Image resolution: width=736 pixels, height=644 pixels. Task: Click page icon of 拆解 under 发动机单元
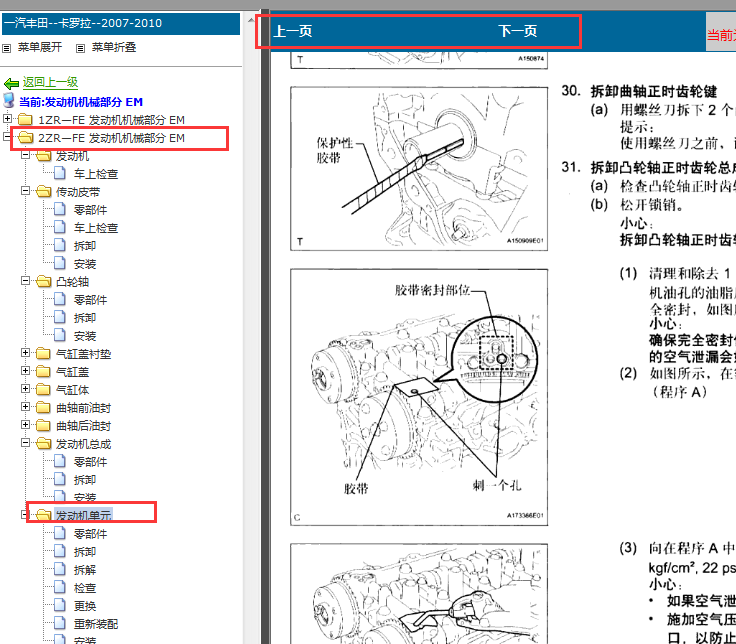point(60,569)
